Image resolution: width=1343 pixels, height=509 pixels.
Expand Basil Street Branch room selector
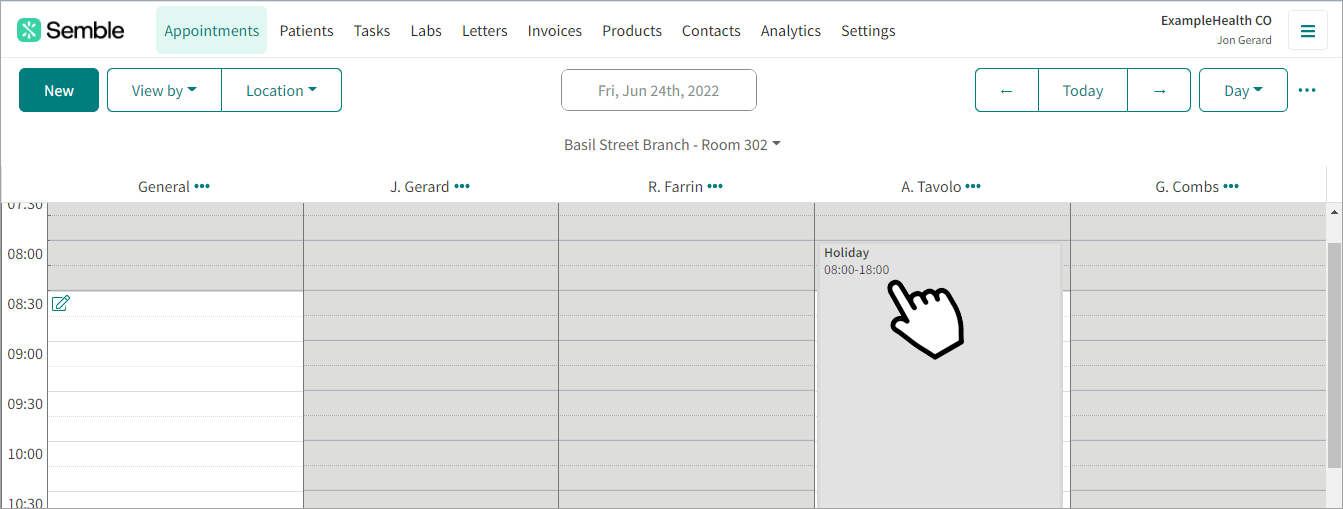tap(672, 145)
